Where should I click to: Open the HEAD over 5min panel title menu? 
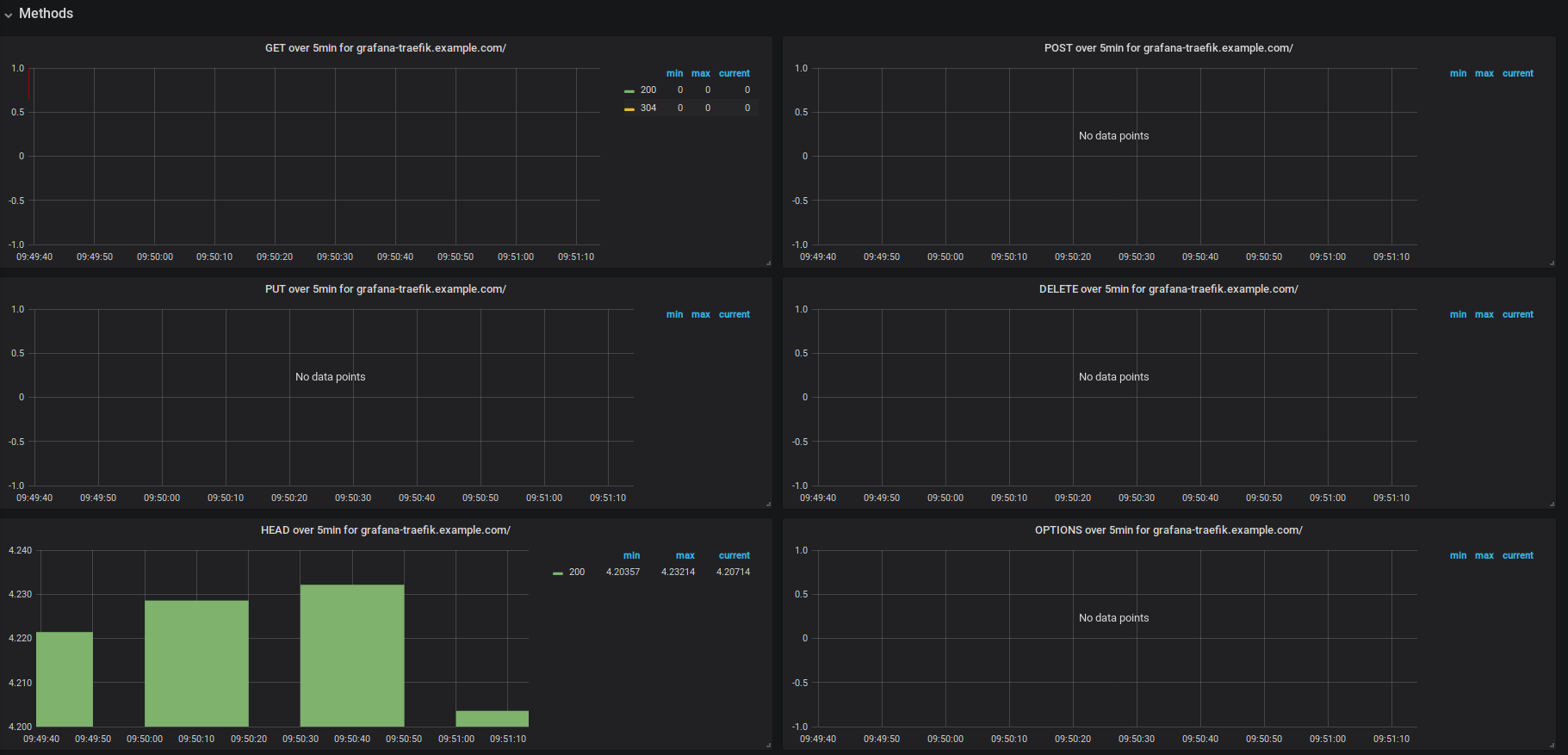(385, 530)
